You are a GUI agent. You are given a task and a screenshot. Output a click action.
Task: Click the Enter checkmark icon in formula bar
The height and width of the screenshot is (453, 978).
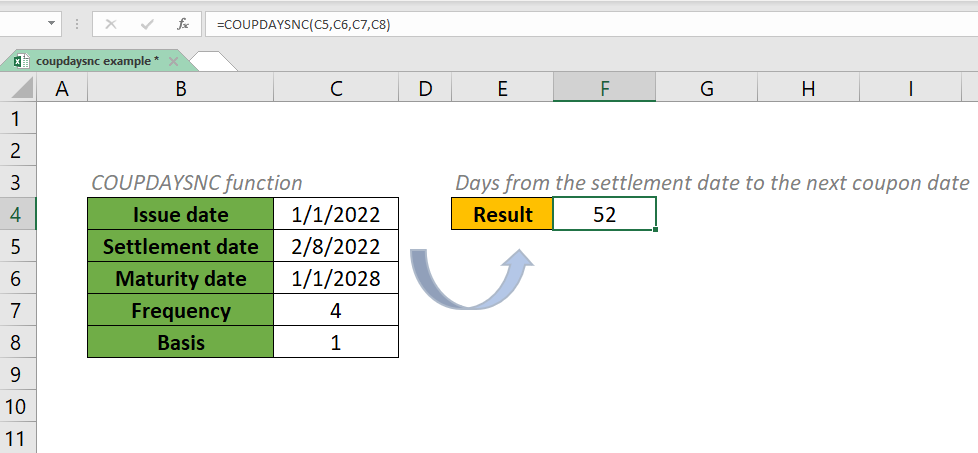pyautogui.click(x=145, y=24)
